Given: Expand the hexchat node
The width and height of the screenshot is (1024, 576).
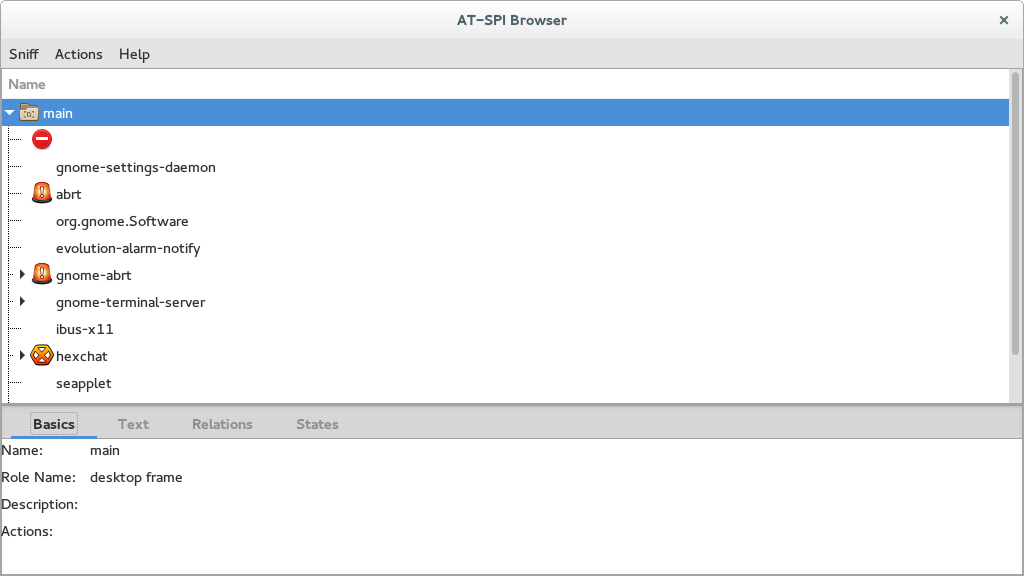Looking at the screenshot, I should [22, 355].
